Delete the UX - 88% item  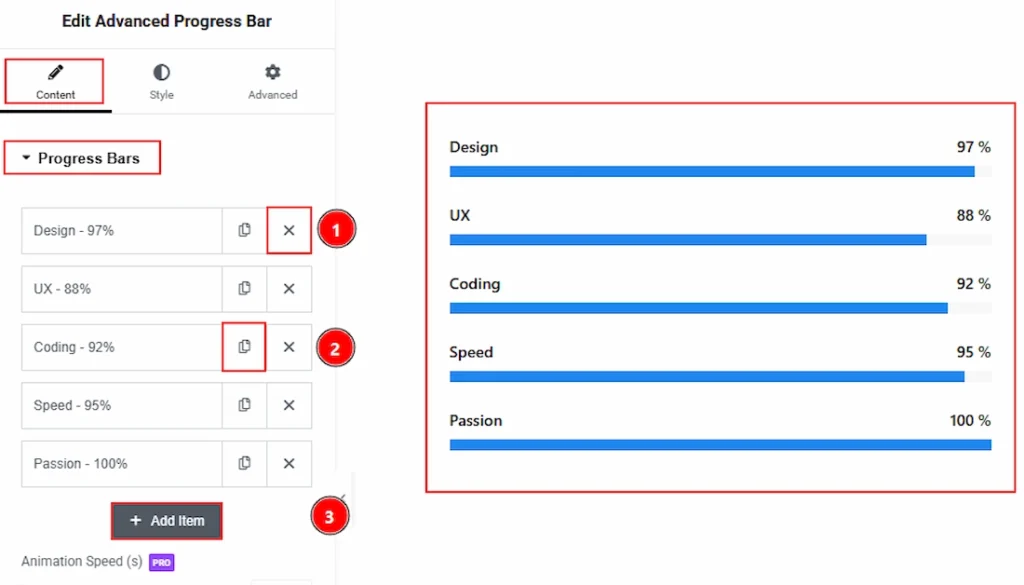[x=289, y=289]
